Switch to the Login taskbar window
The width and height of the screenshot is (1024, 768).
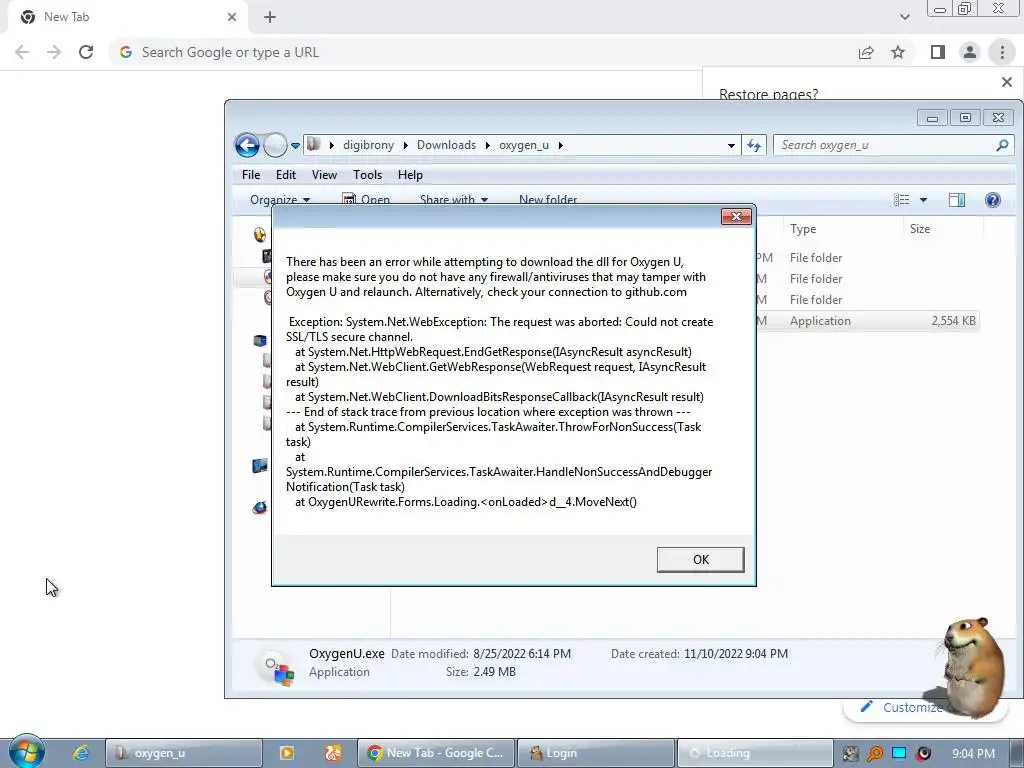[x=595, y=753]
